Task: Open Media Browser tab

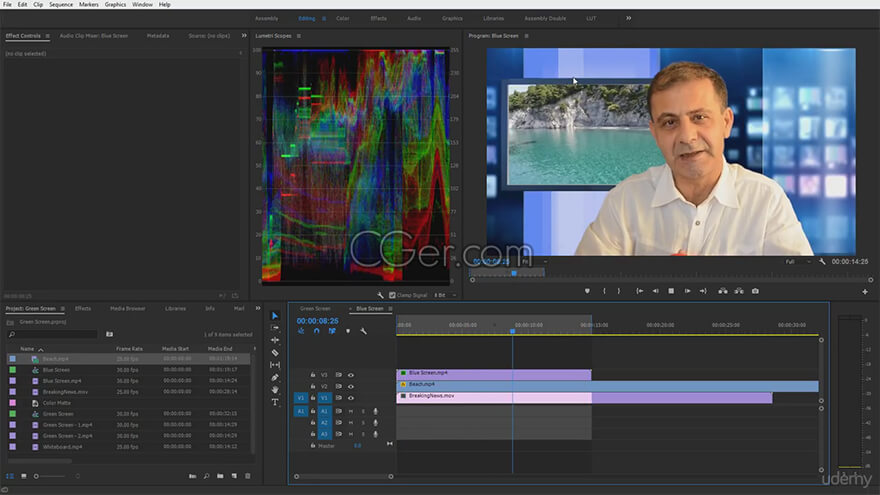Action: [x=127, y=309]
